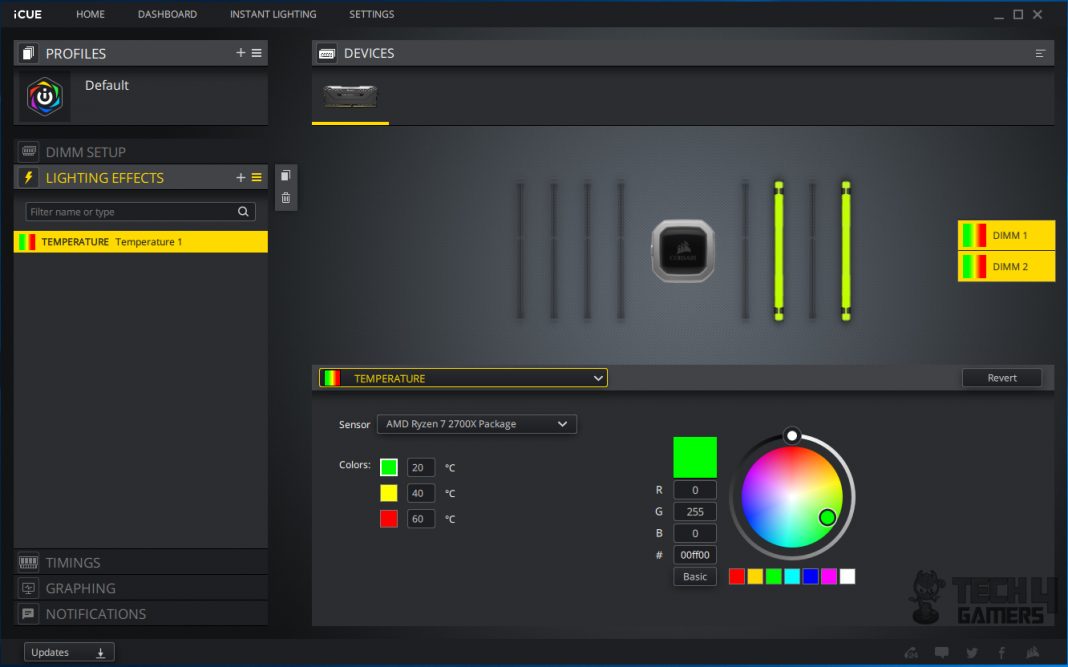1068x667 pixels.
Task: Select the Default profile icon
Action: click(45, 97)
